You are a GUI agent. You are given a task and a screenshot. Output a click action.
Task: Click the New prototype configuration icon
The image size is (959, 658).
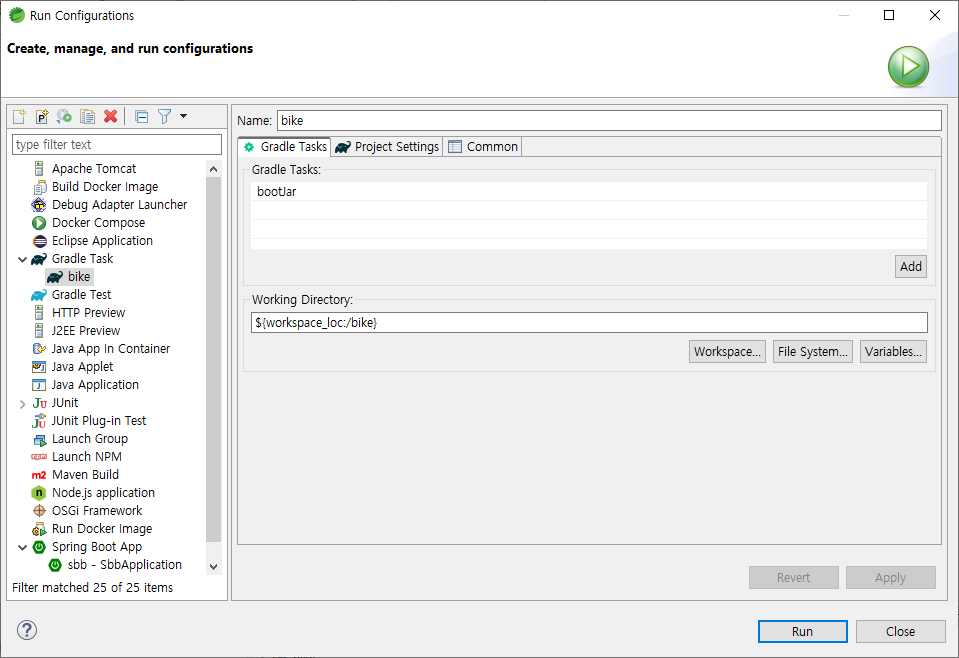tap(42, 116)
